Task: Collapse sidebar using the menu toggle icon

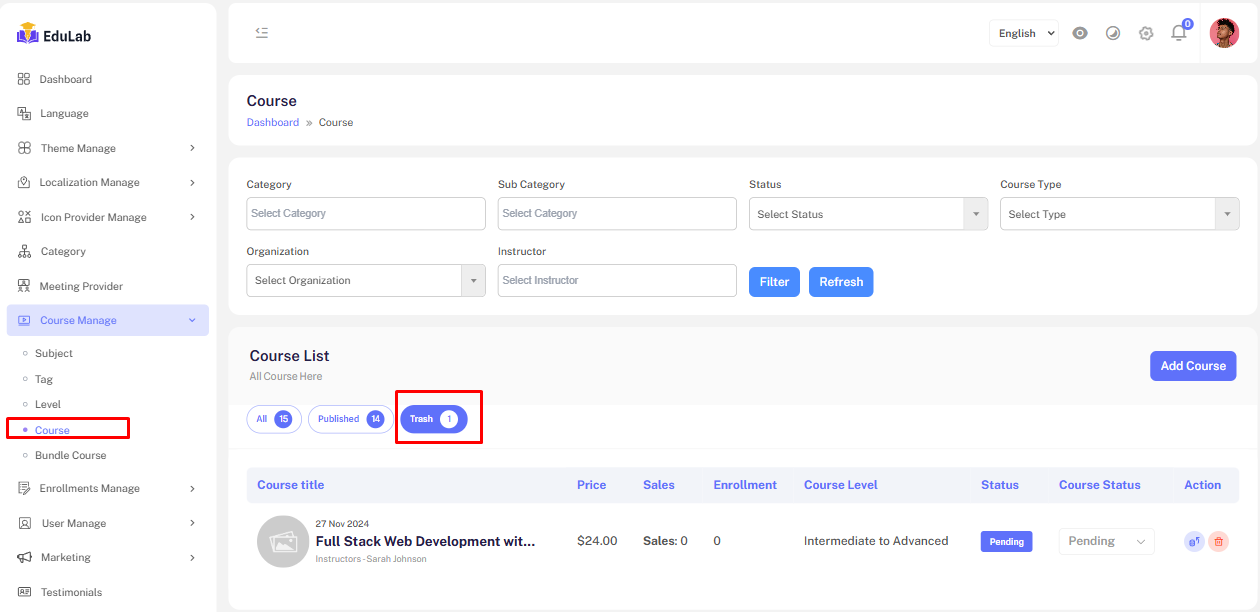Action: pyautogui.click(x=262, y=33)
